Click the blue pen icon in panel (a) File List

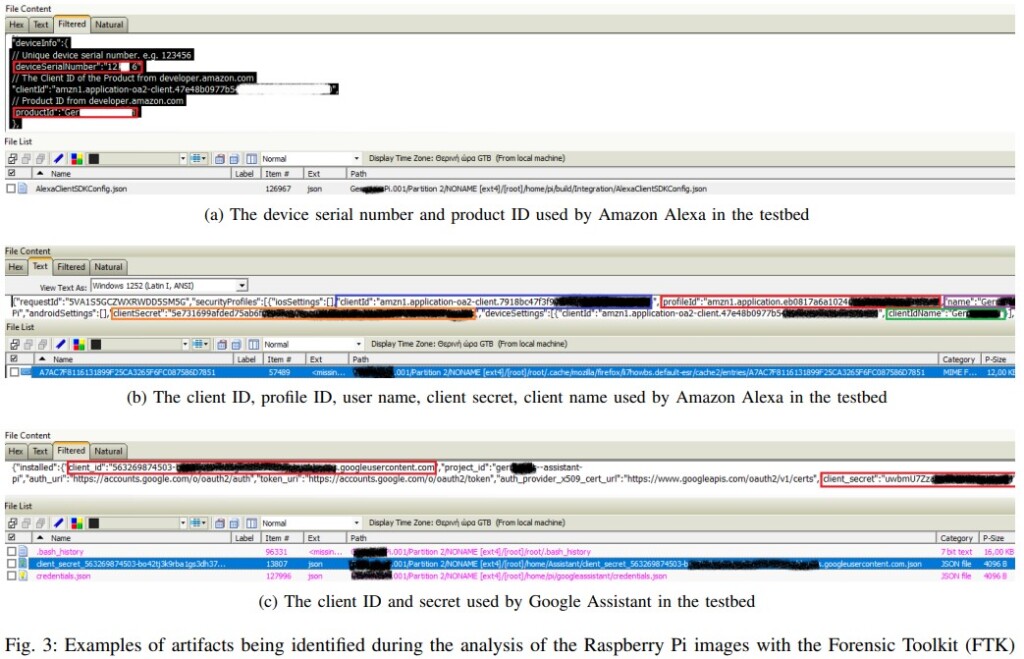[x=58, y=159]
